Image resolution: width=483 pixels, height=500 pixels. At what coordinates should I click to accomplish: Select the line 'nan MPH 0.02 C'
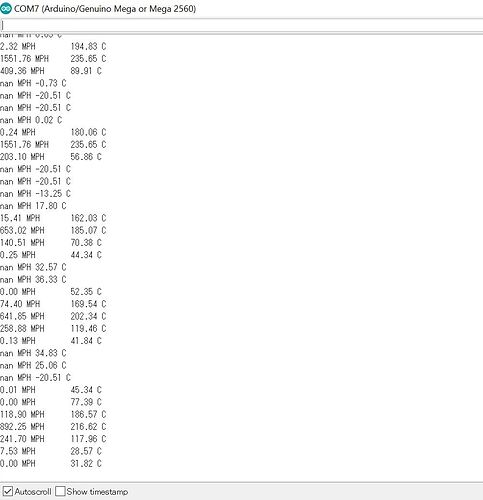coord(31,120)
